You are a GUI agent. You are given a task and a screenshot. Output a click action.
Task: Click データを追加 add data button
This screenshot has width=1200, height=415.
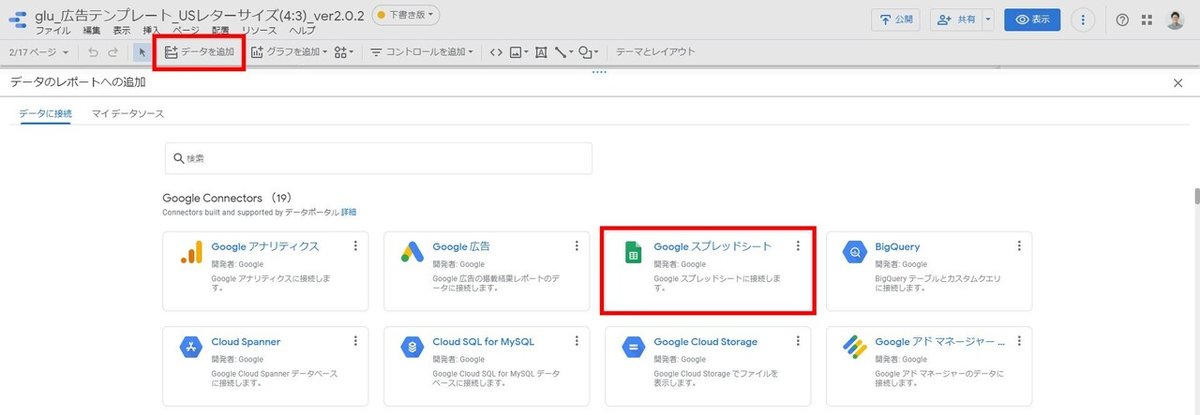click(199, 51)
